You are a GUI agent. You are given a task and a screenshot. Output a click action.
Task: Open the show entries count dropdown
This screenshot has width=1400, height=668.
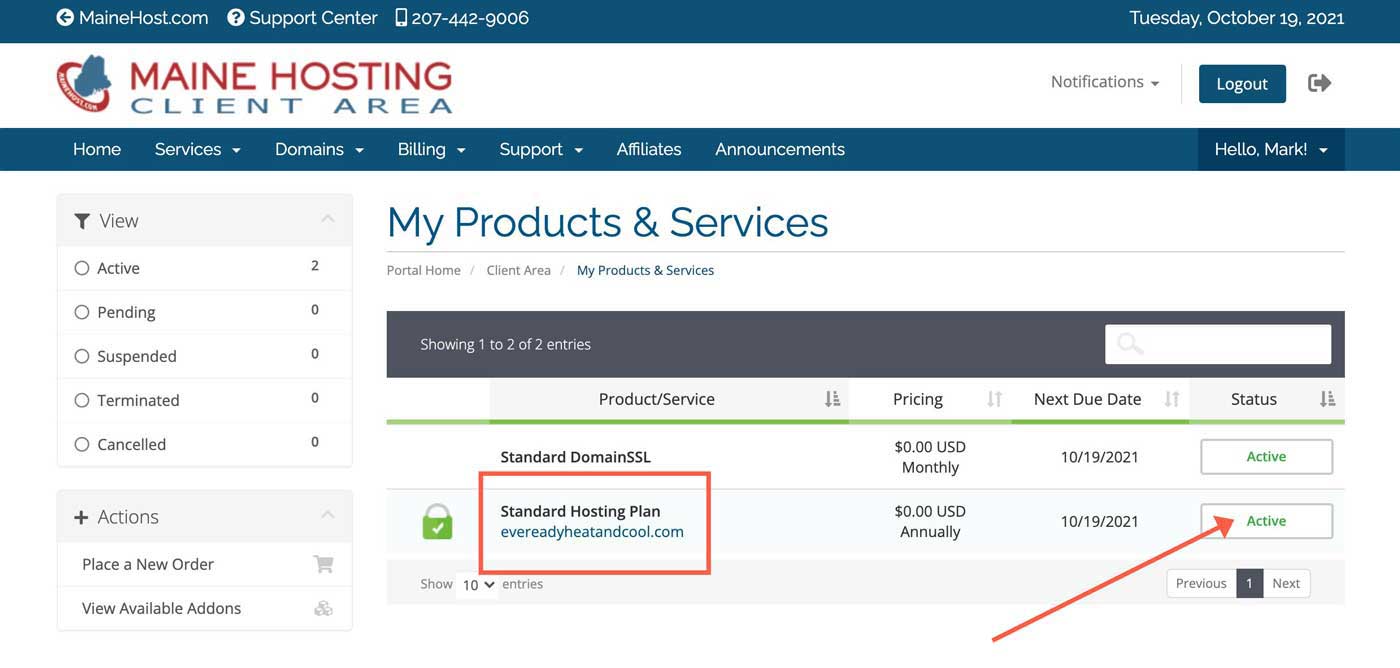[477, 585]
